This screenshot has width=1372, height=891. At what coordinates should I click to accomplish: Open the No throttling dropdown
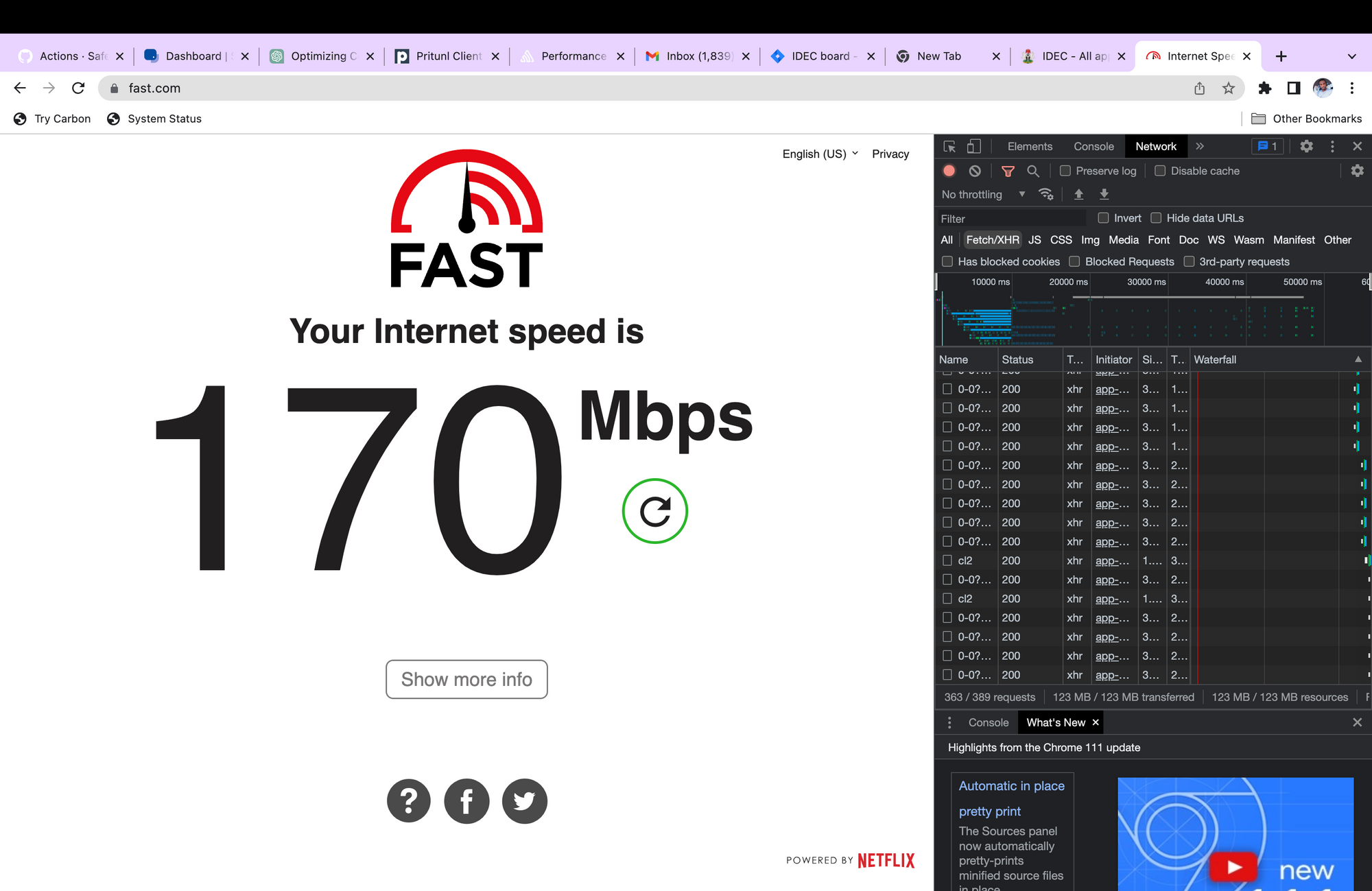coord(983,194)
